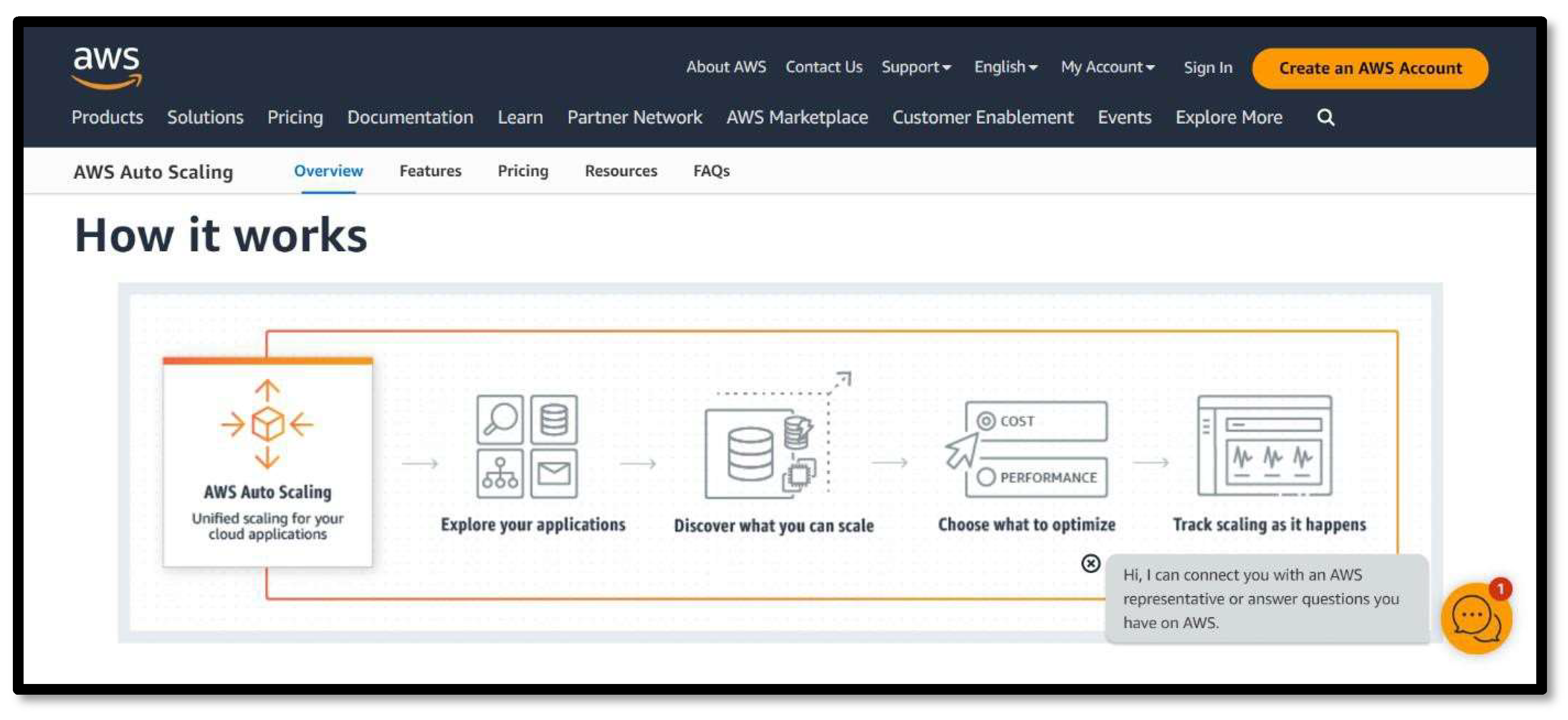Open the FAQs tab
Screen dimensions: 1568x720
click(711, 171)
